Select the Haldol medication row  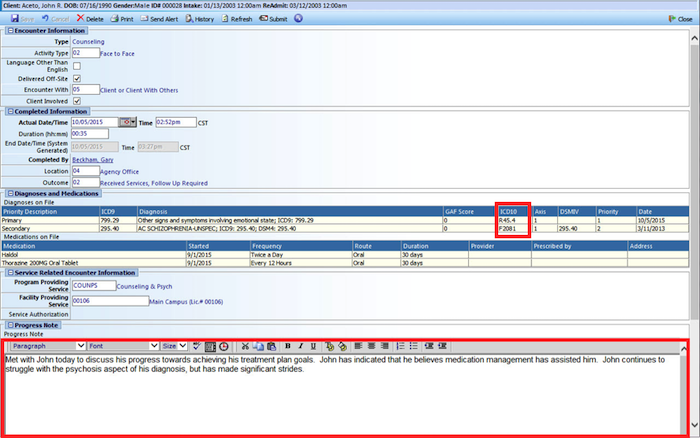tap(345, 254)
